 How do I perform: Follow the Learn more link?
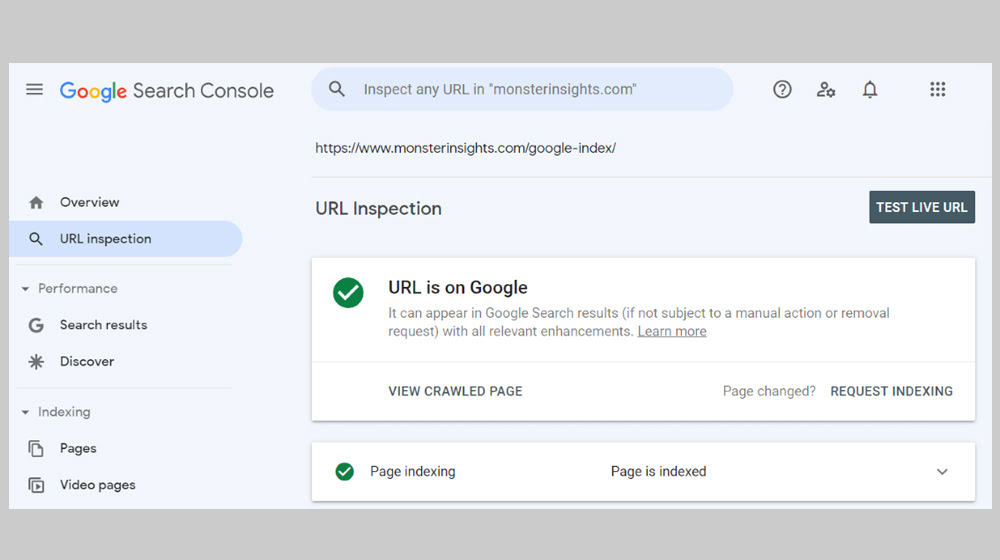tap(672, 332)
